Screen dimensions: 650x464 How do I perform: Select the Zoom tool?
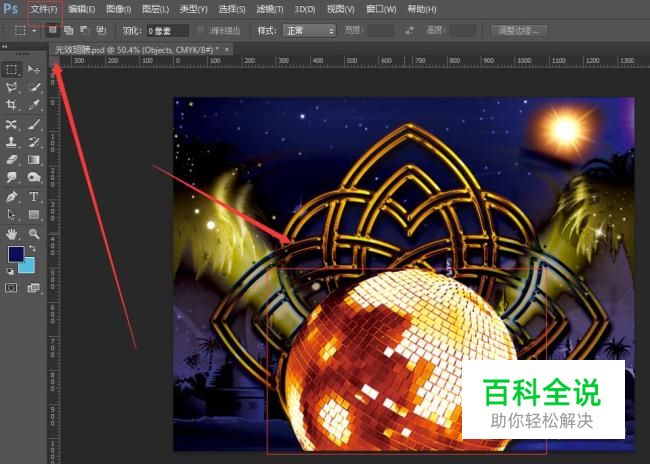click(34, 234)
